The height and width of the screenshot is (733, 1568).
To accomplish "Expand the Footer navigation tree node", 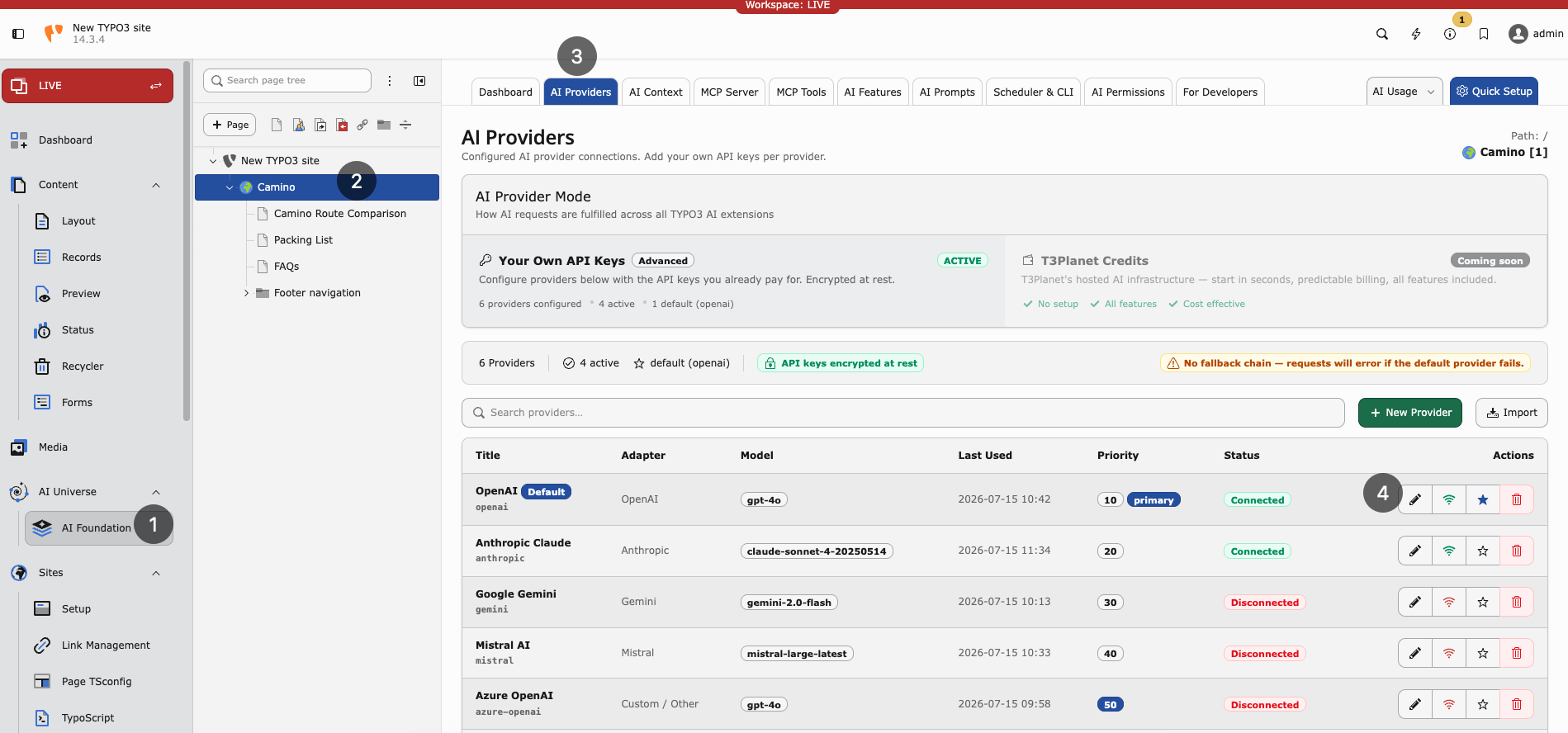I will [246, 293].
